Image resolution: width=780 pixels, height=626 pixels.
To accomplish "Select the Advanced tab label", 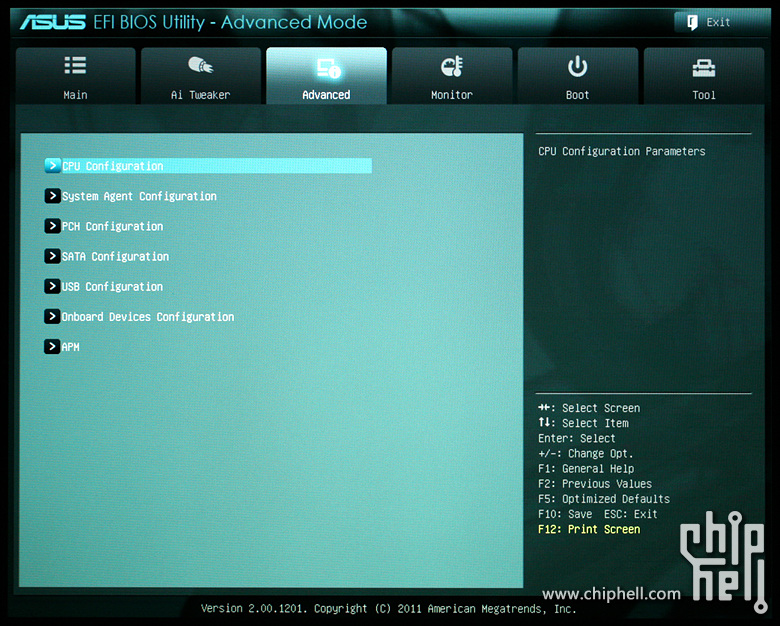I will (326, 95).
